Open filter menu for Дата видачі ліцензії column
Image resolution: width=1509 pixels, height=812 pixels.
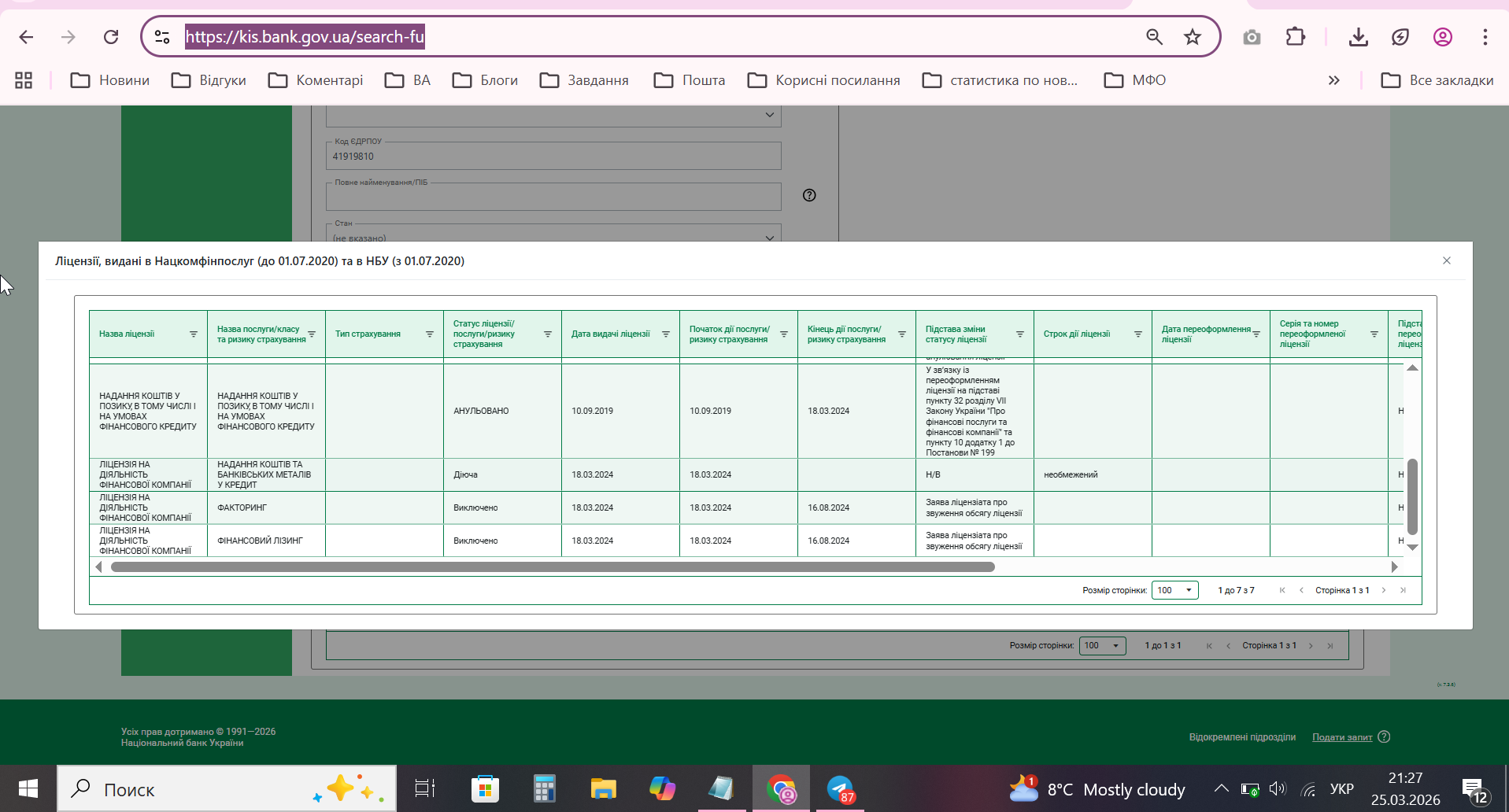click(x=666, y=334)
